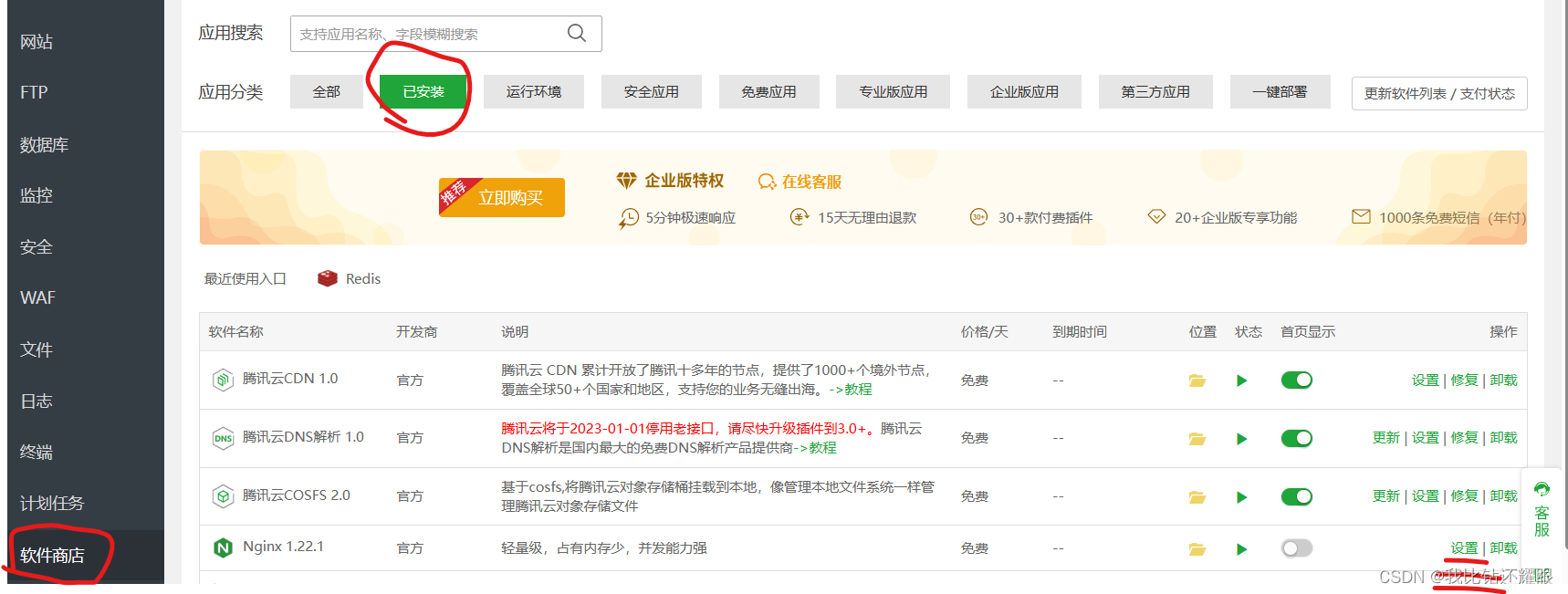Click 更新 for 腾讯云DNS解析
Image resolution: width=1568 pixels, height=594 pixels.
[1385, 437]
